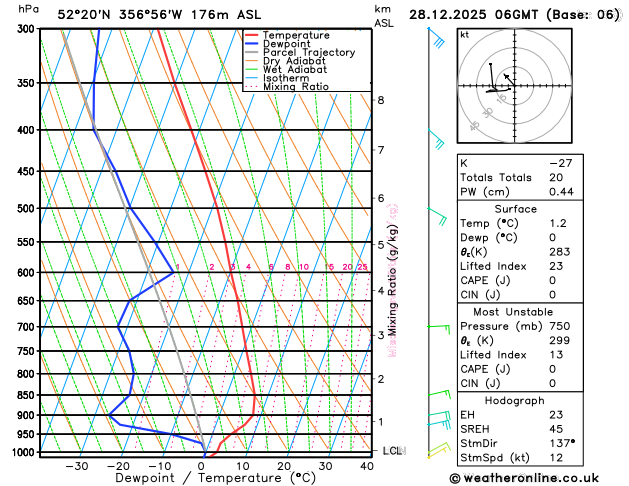Image resolution: width=629 pixels, height=486 pixels.
Task: Select the 'Parcel Trajectory' legend label
Action: pyautogui.click(x=309, y=53)
